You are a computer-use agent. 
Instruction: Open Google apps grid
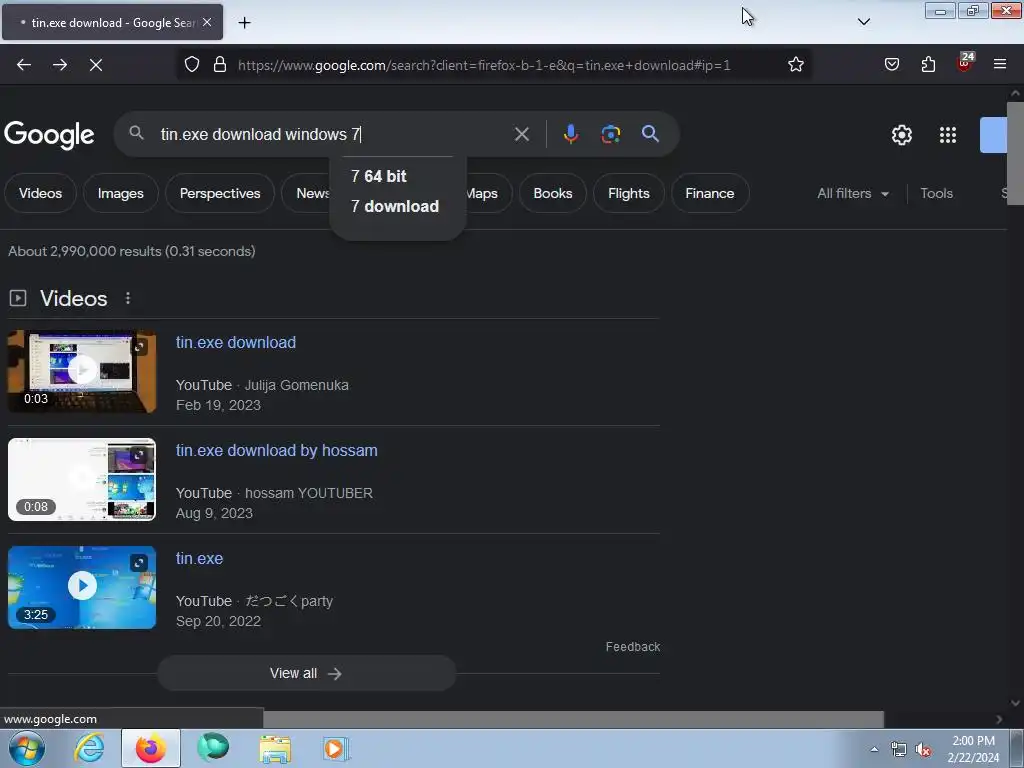click(x=948, y=135)
